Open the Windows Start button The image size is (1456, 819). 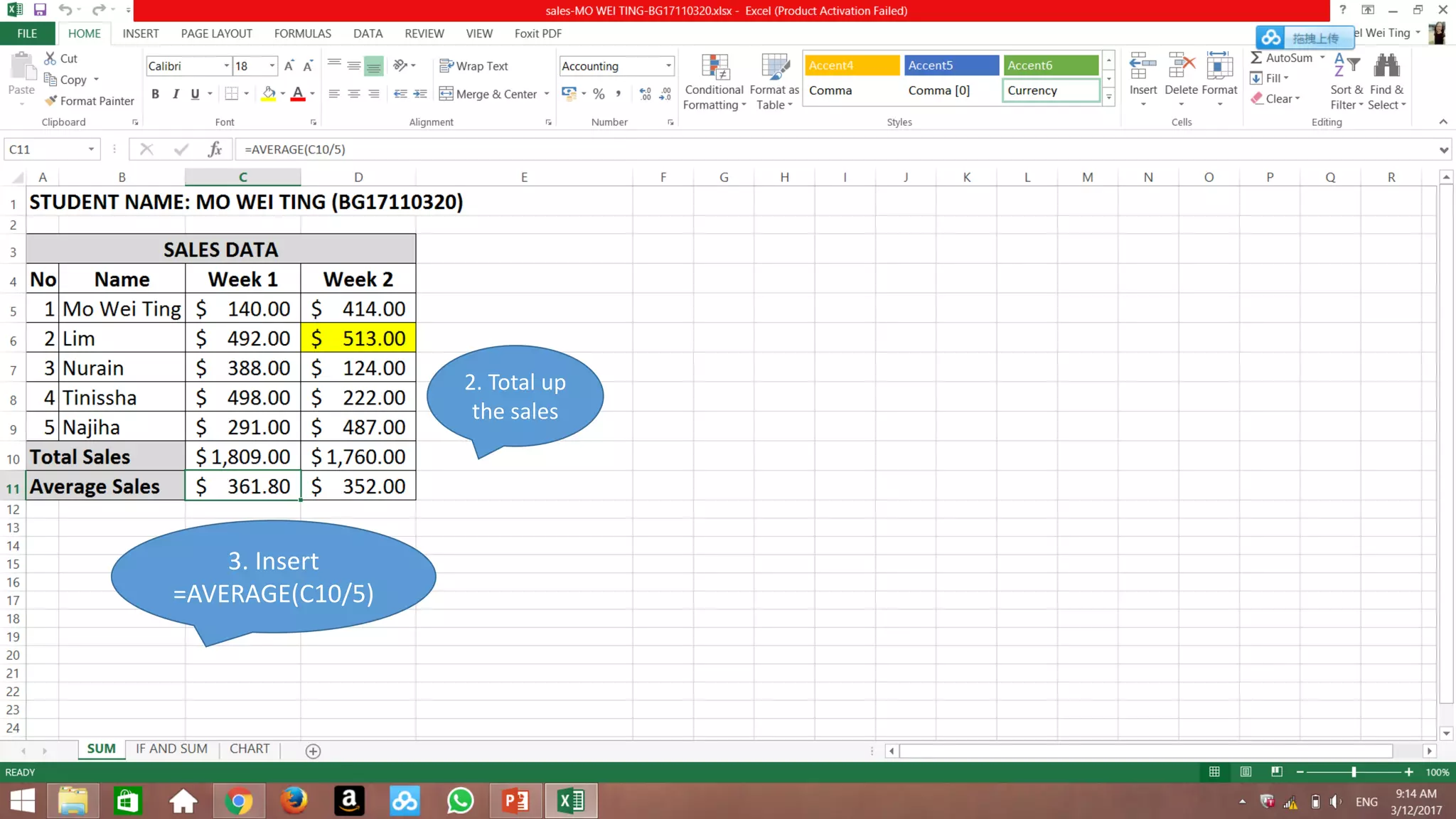coord(23,801)
